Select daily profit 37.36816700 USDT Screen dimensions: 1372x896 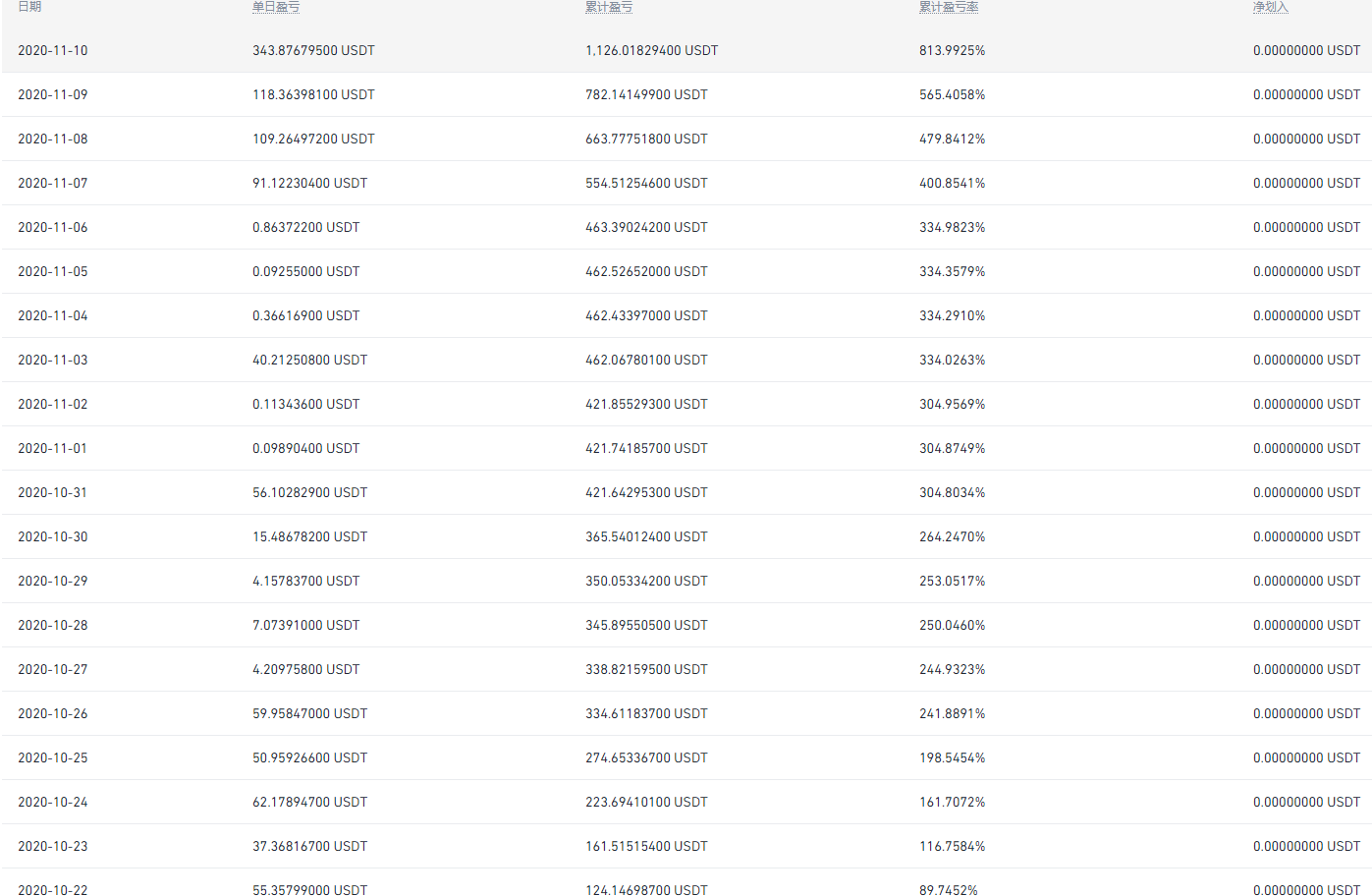pyautogui.click(x=310, y=846)
